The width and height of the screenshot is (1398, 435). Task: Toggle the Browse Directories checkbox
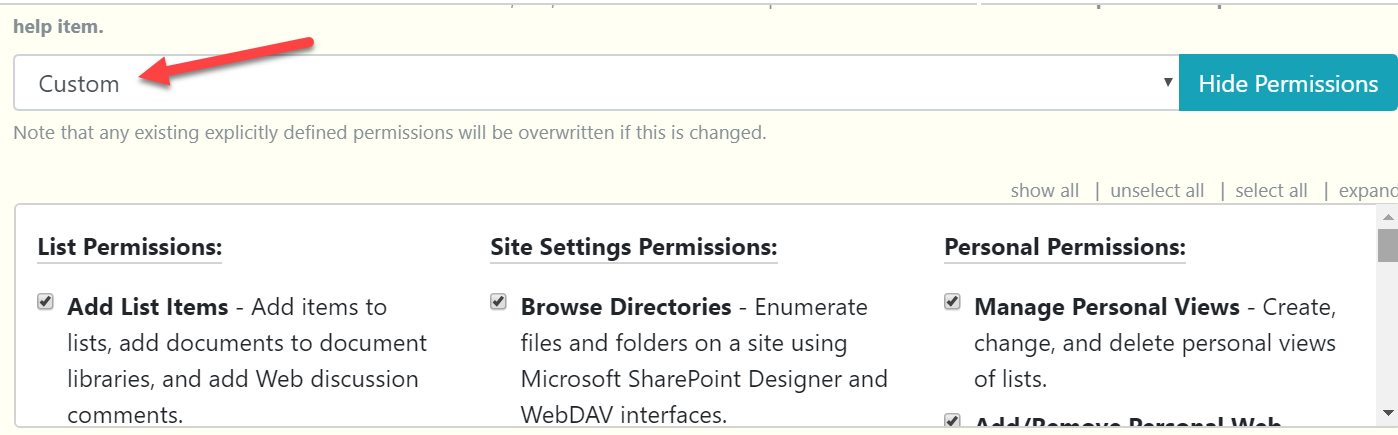click(x=498, y=302)
